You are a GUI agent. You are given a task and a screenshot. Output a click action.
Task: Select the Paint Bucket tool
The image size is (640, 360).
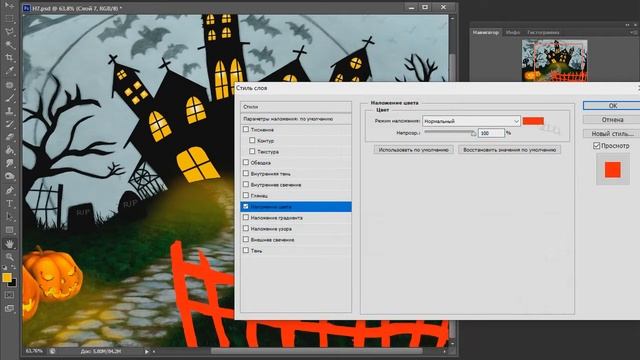point(9,150)
